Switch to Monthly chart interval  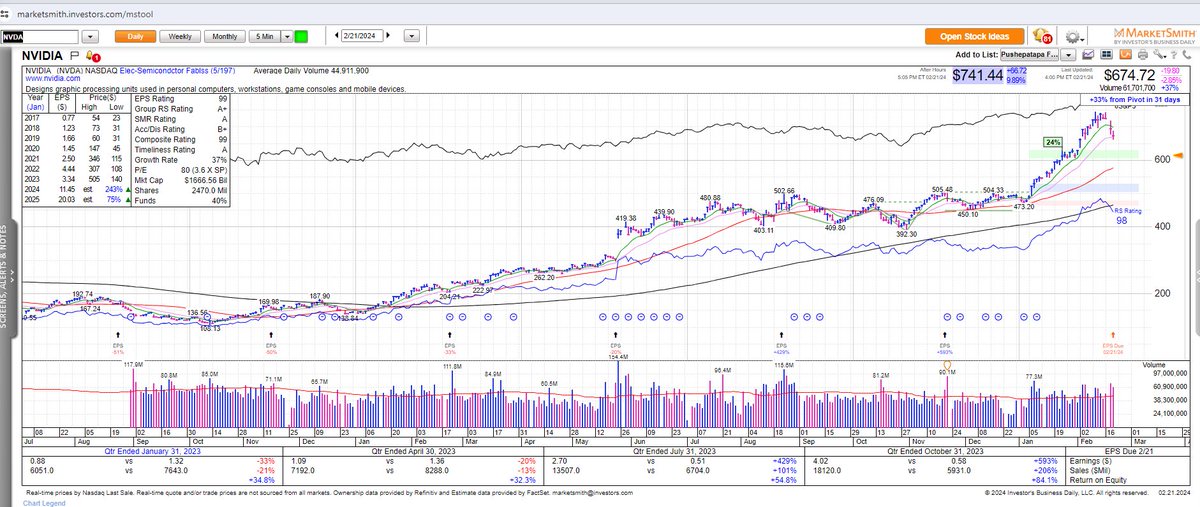coord(225,36)
